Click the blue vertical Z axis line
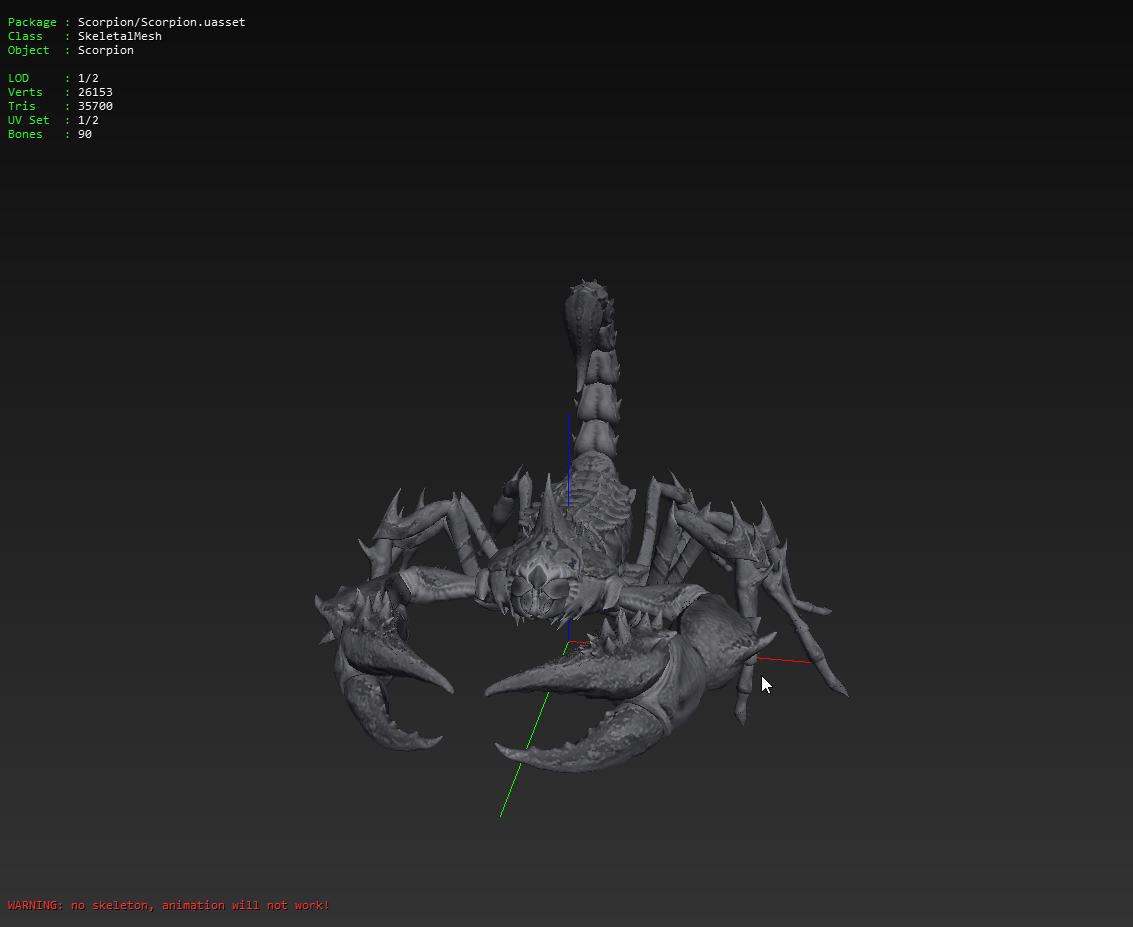The width and height of the screenshot is (1133, 927). pyautogui.click(x=569, y=440)
